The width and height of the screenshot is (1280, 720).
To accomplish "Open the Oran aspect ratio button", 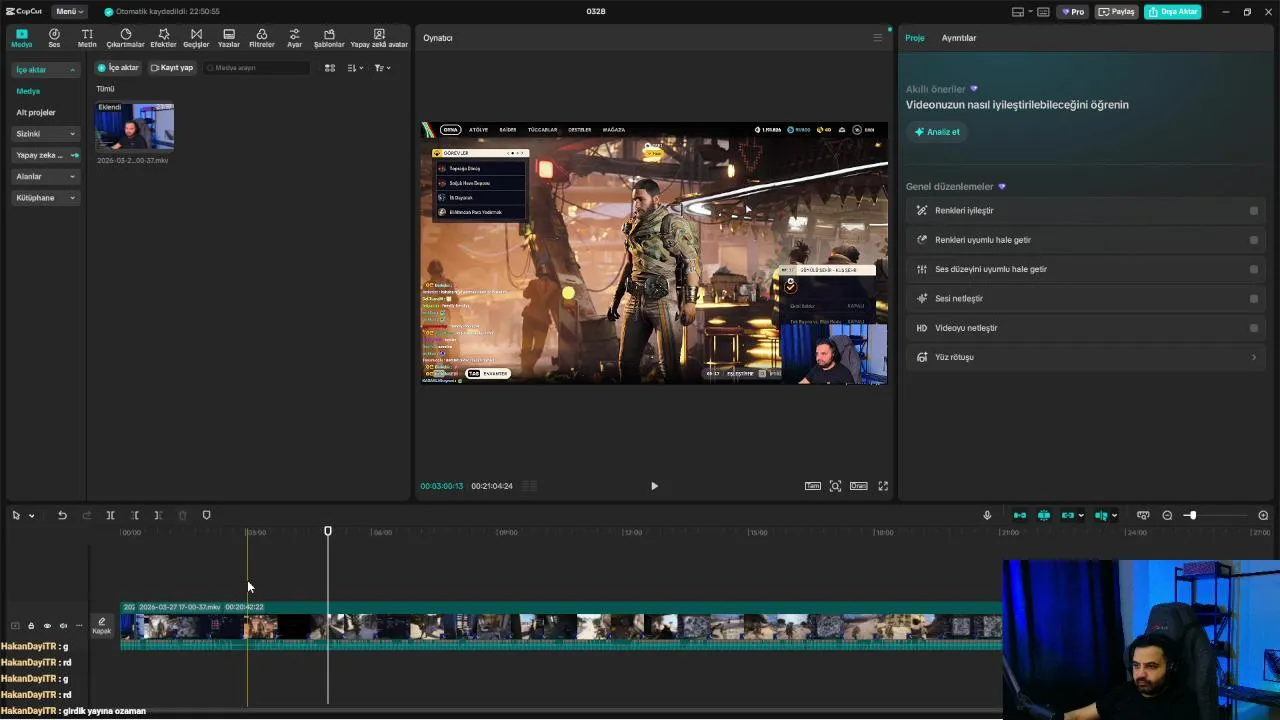I will tap(858, 486).
